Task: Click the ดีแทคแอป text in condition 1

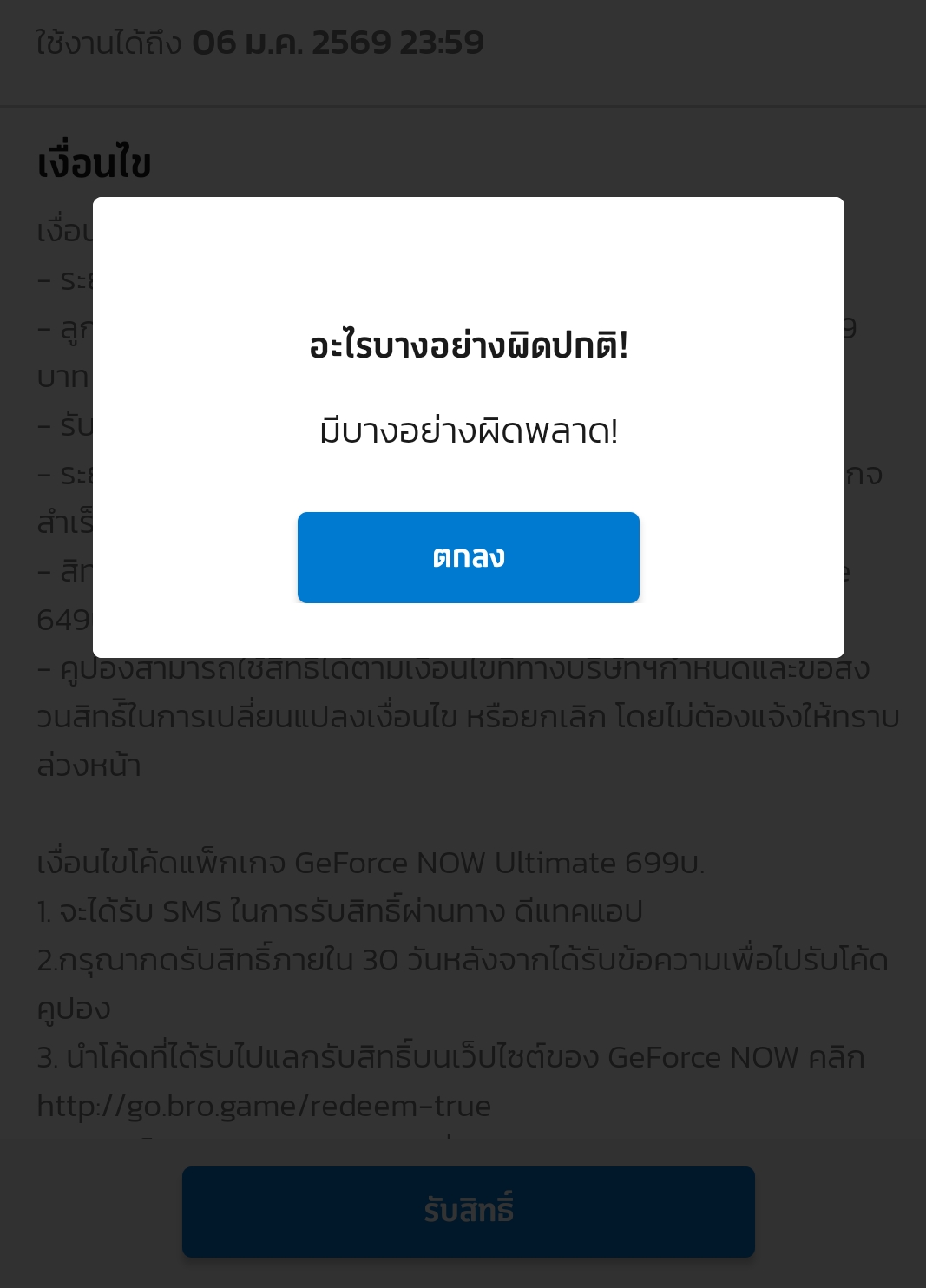Action: (578, 911)
